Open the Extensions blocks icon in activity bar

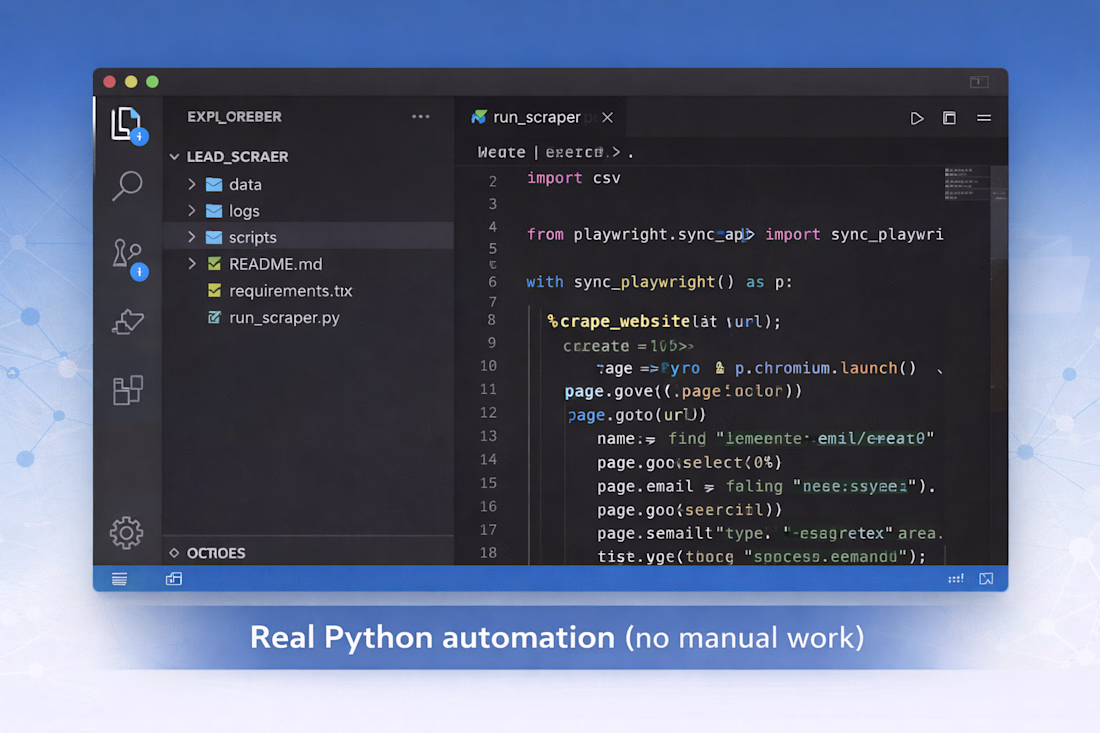(x=128, y=389)
